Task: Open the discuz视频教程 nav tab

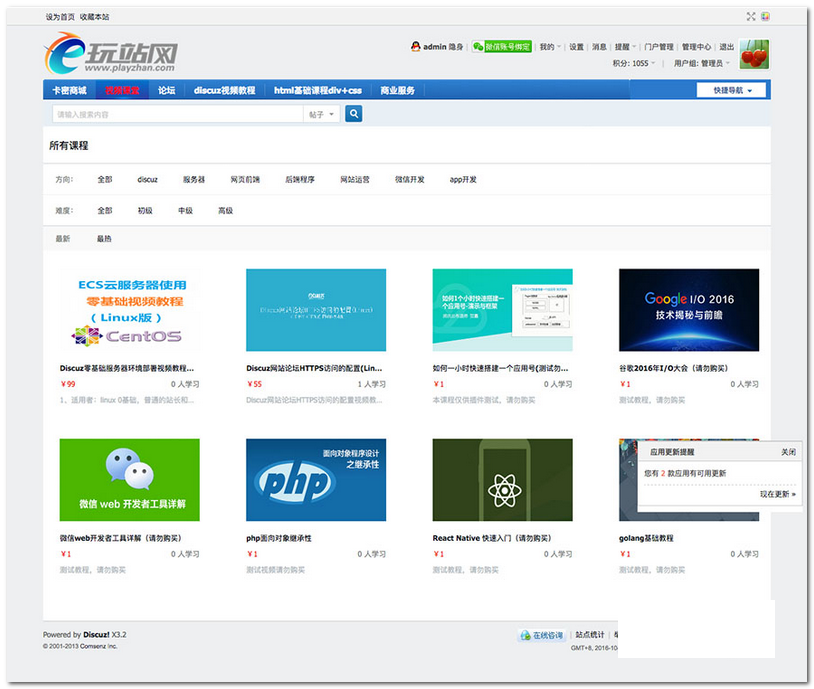Action: point(224,90)
